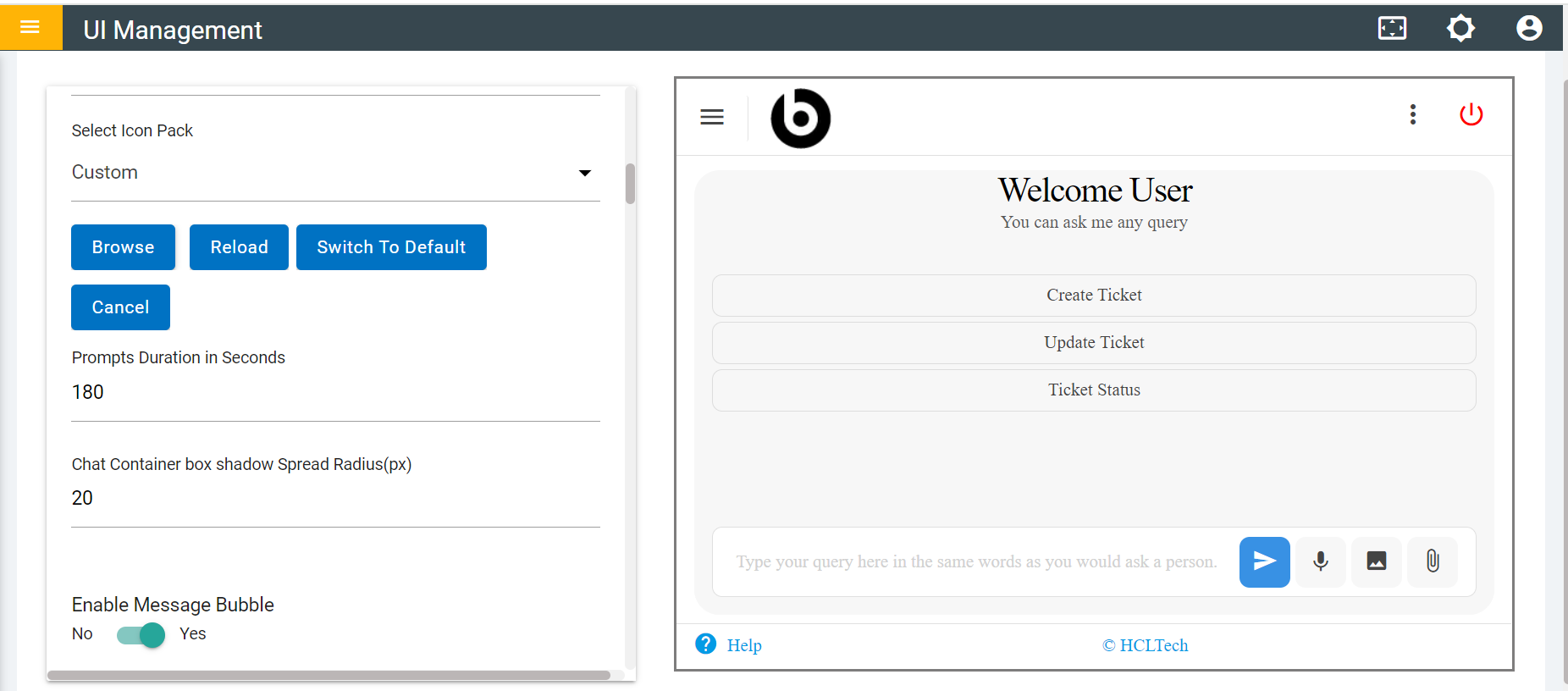
Task: Select the Create Ticket option
Action: tap(1094, 296)
